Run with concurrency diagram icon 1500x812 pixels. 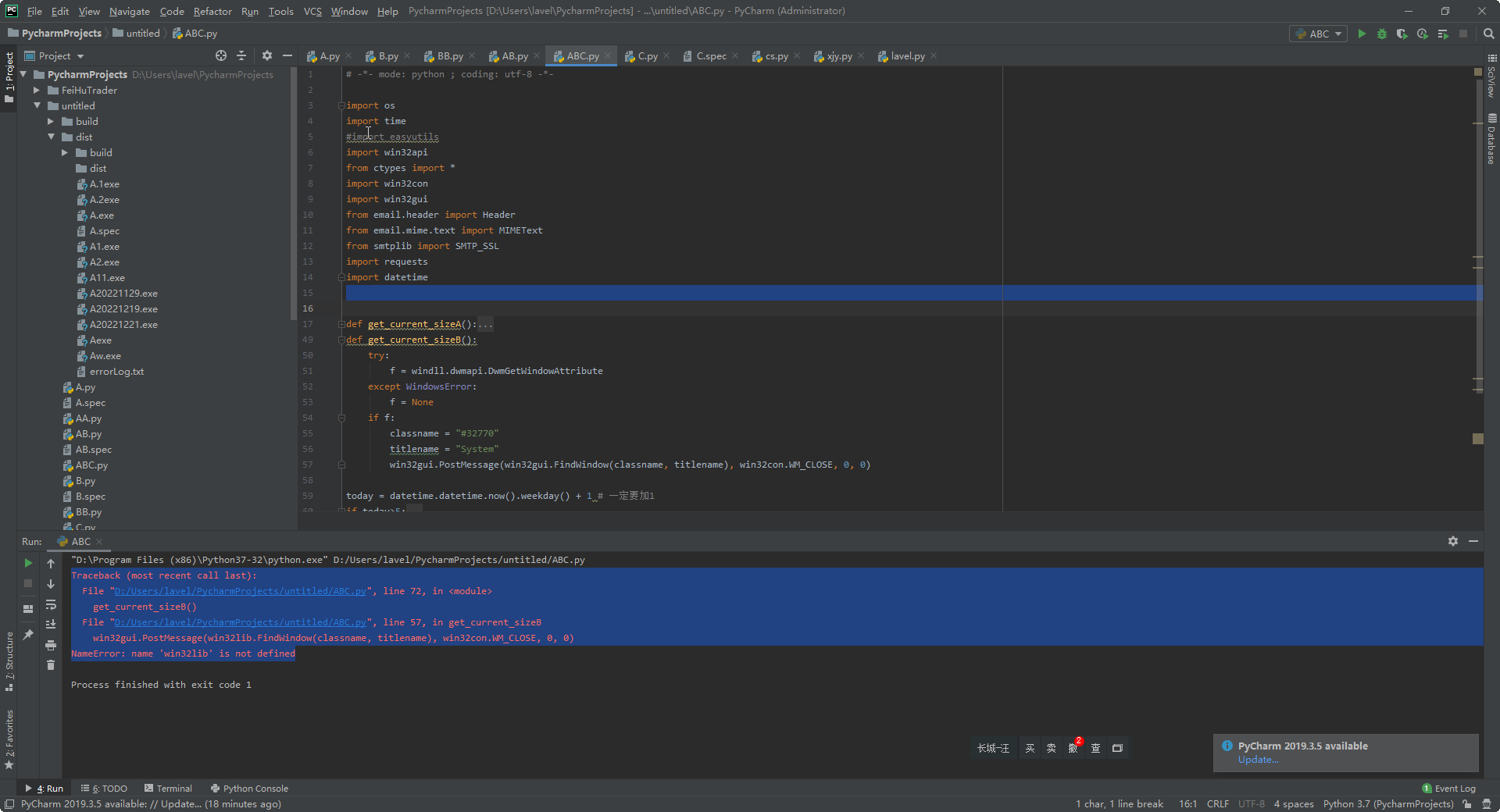(1443, 34)
